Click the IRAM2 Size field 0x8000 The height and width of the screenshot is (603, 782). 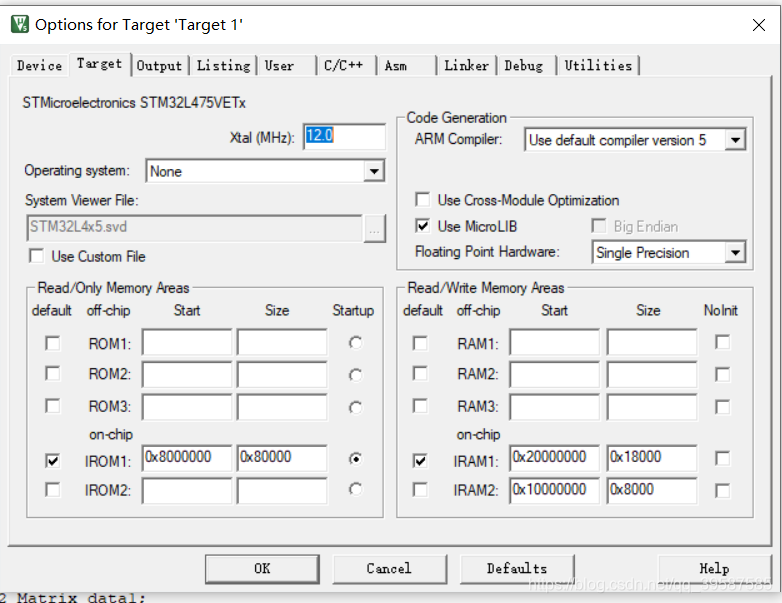tap(651, 491)
